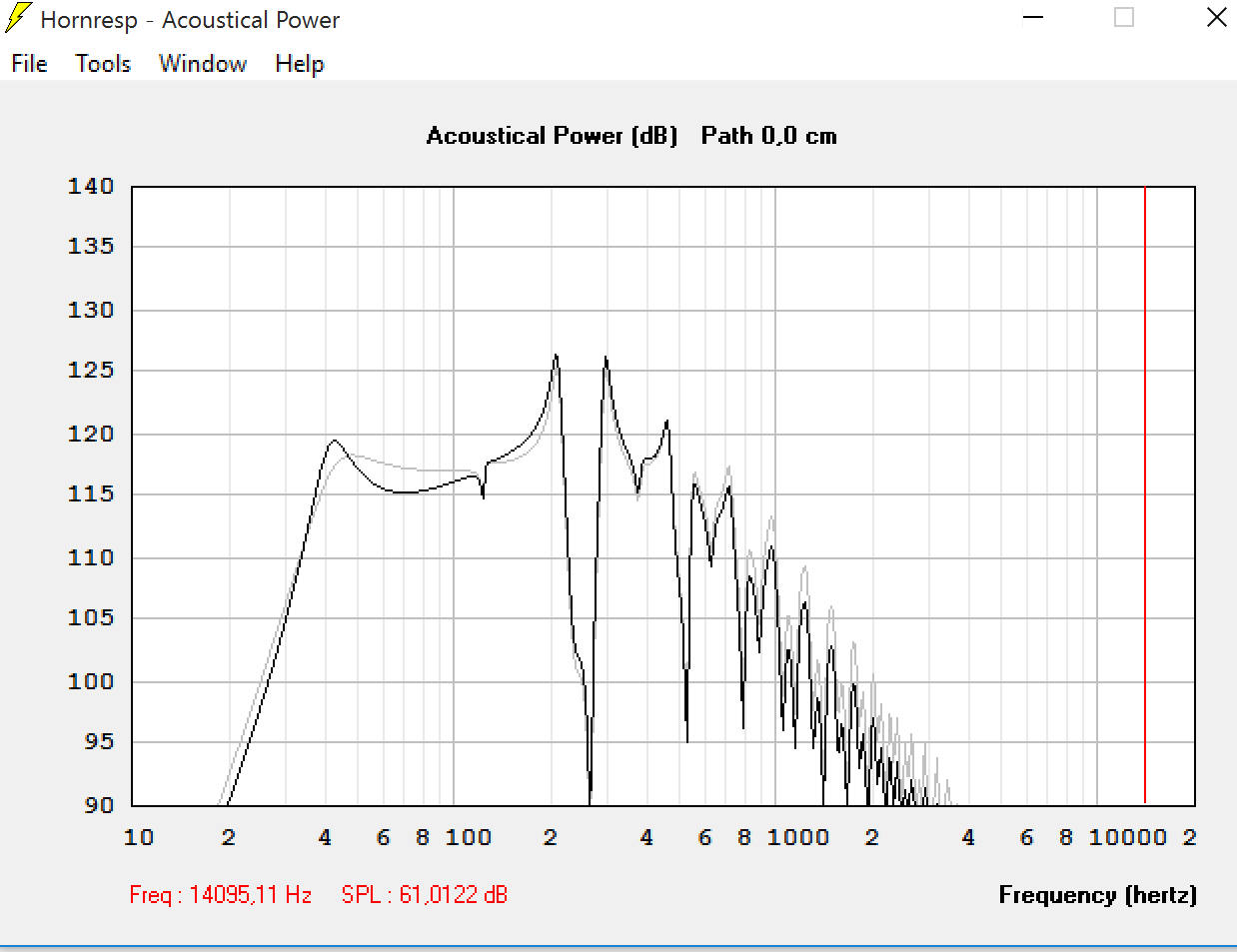Click the 1000 frequency axis label
This screenshot has width=1237, height=952.
click(x=797, y=837)
